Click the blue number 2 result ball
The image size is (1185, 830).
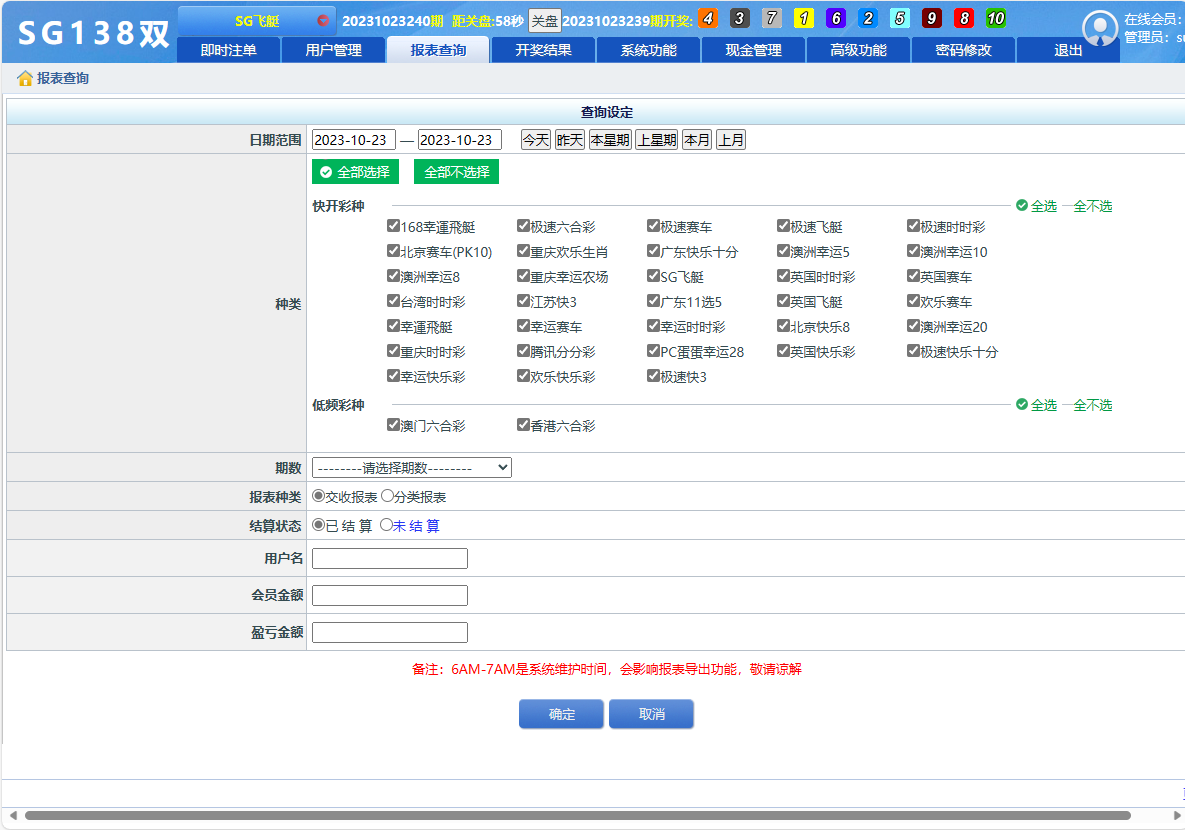tap(868, 18)
